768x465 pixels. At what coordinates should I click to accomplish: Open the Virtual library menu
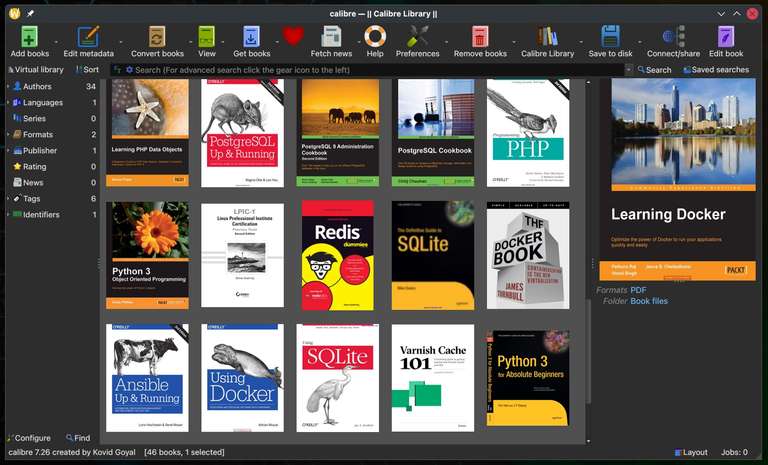[x=36, y=70]
